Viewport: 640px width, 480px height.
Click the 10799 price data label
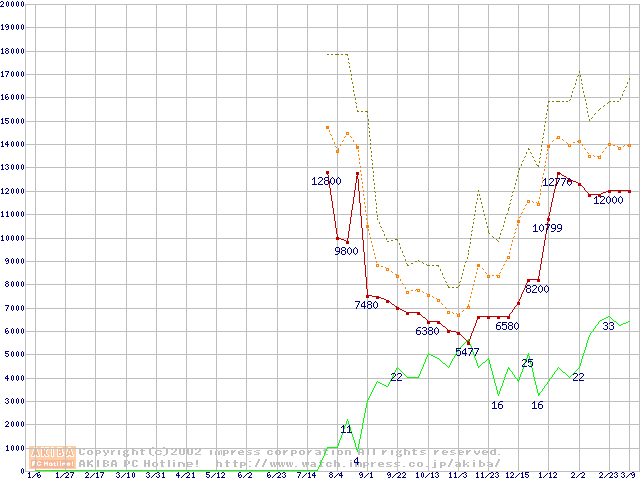547,228
